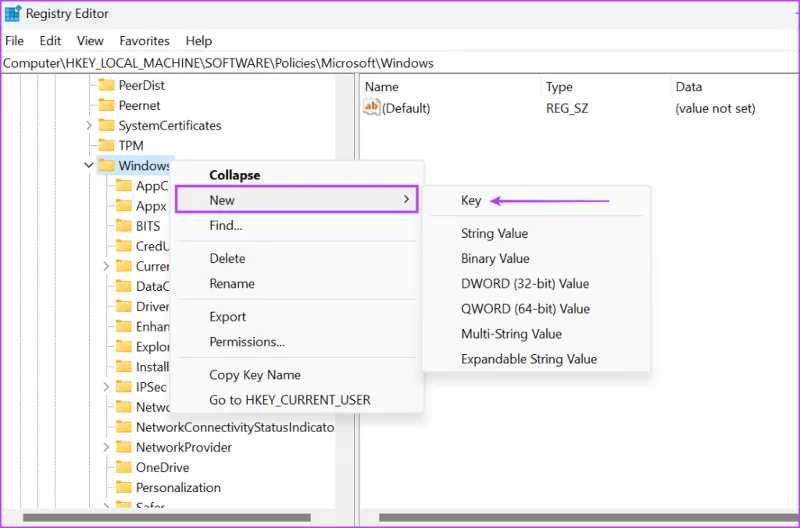Select the (Default) value name
The image size is (800, 528).
pyautogui.click(x=406, y=108)
